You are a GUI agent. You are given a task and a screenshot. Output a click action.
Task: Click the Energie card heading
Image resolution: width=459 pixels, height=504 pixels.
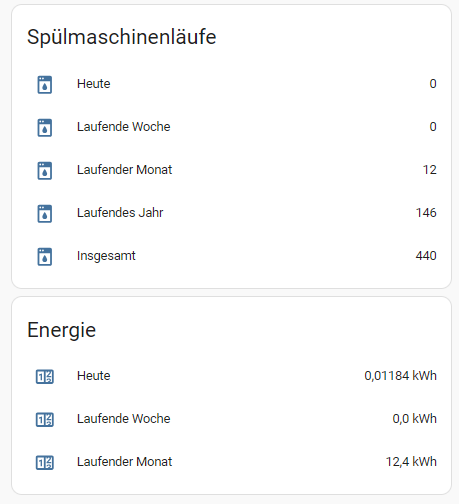tap(62, 331)
